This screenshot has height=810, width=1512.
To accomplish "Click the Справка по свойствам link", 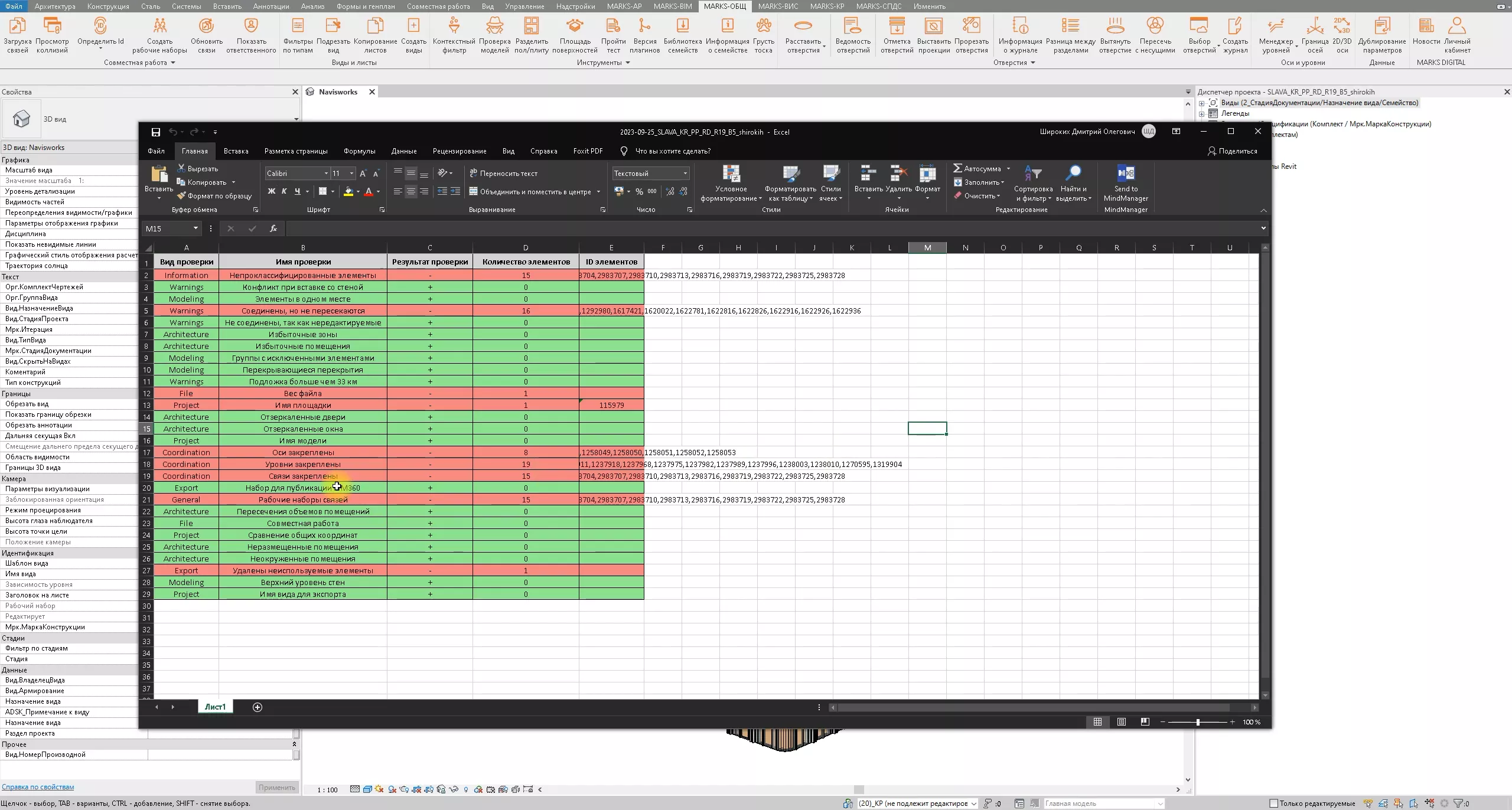I will coord(38,787).
